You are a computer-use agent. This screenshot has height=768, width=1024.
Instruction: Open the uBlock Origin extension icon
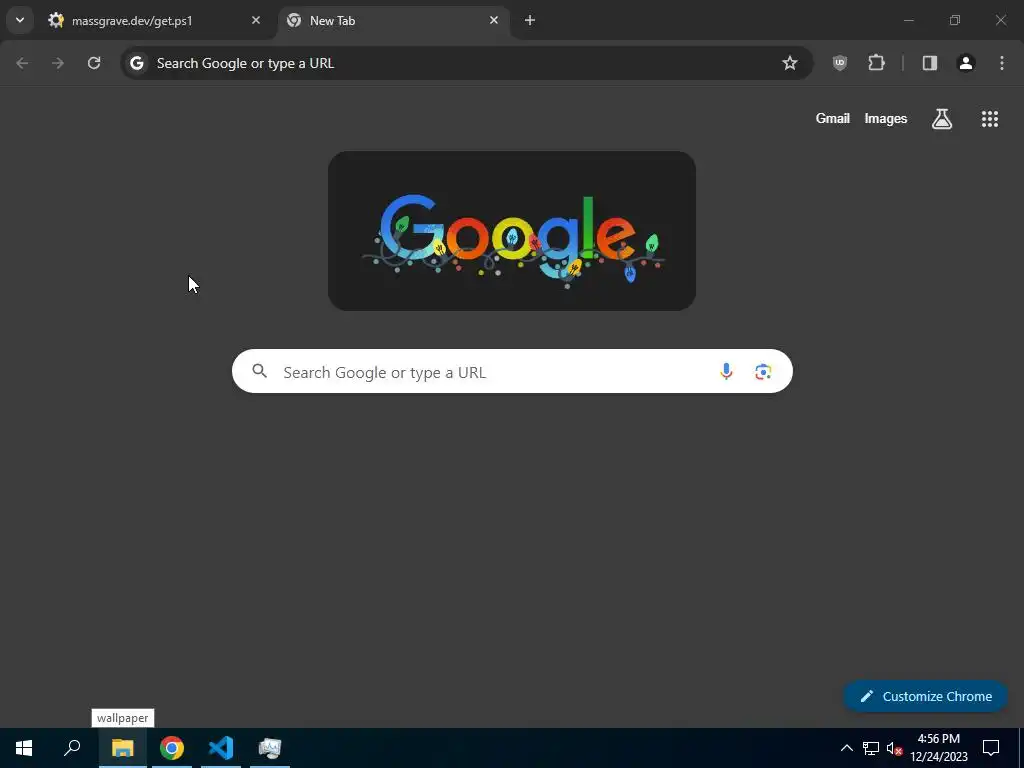pos(840,63)
